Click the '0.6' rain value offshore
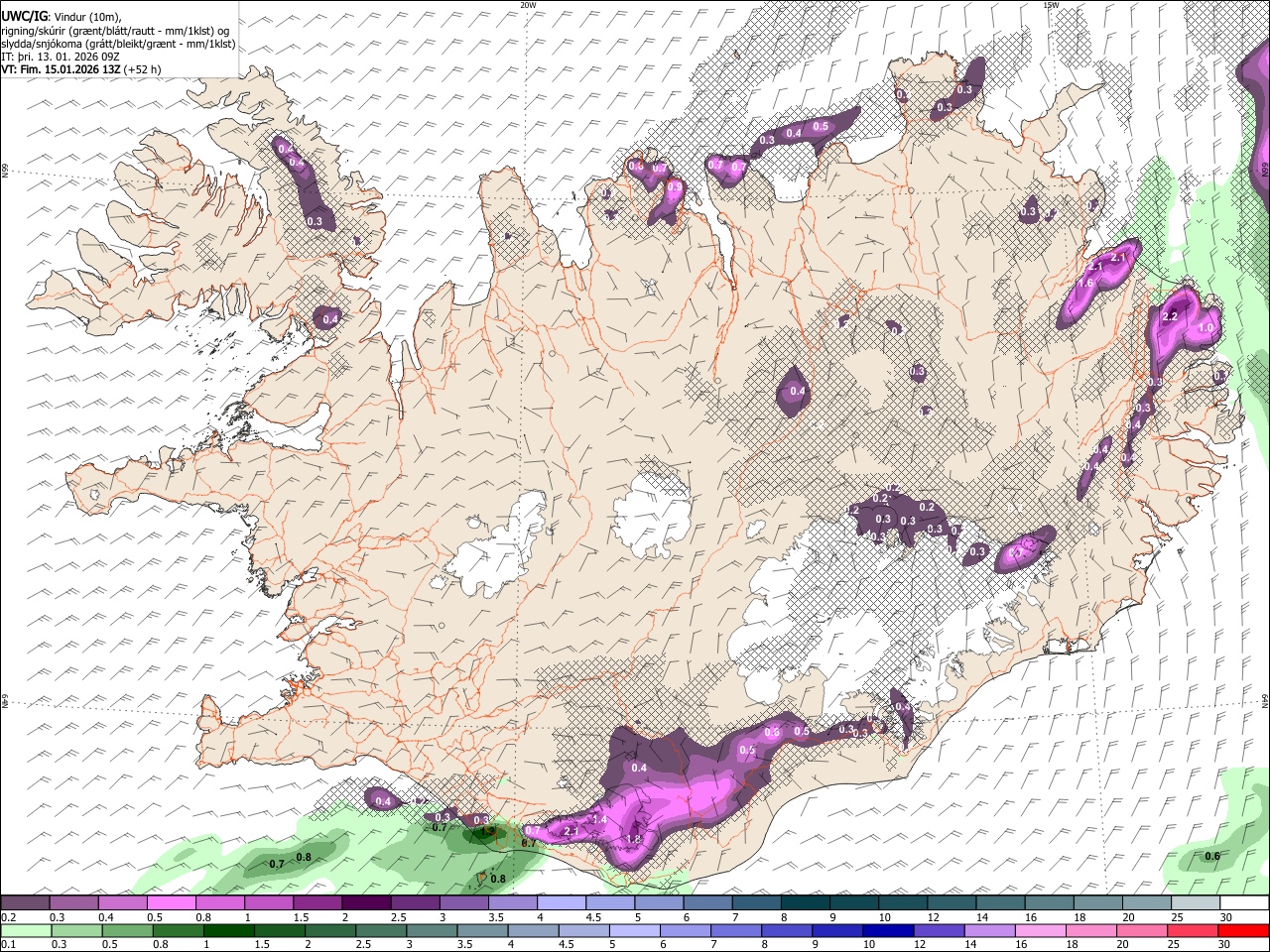This screenshot has height=952, width=1270. pos(1212,857)
